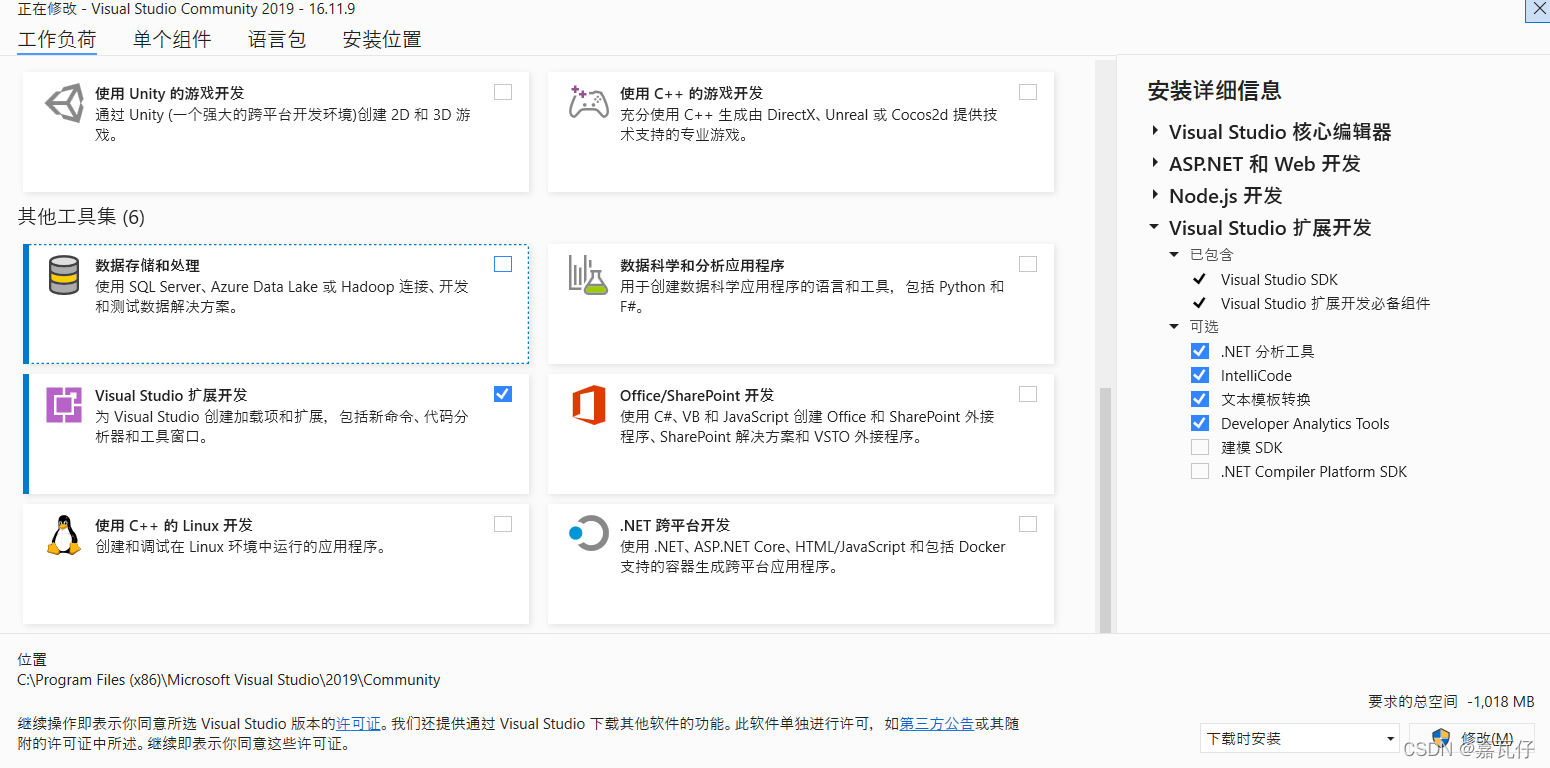This screenshot has height=768, width=1550.
Task: Check the 使用 Unity 的游戏开发 workload
Action: click(503, 92)
